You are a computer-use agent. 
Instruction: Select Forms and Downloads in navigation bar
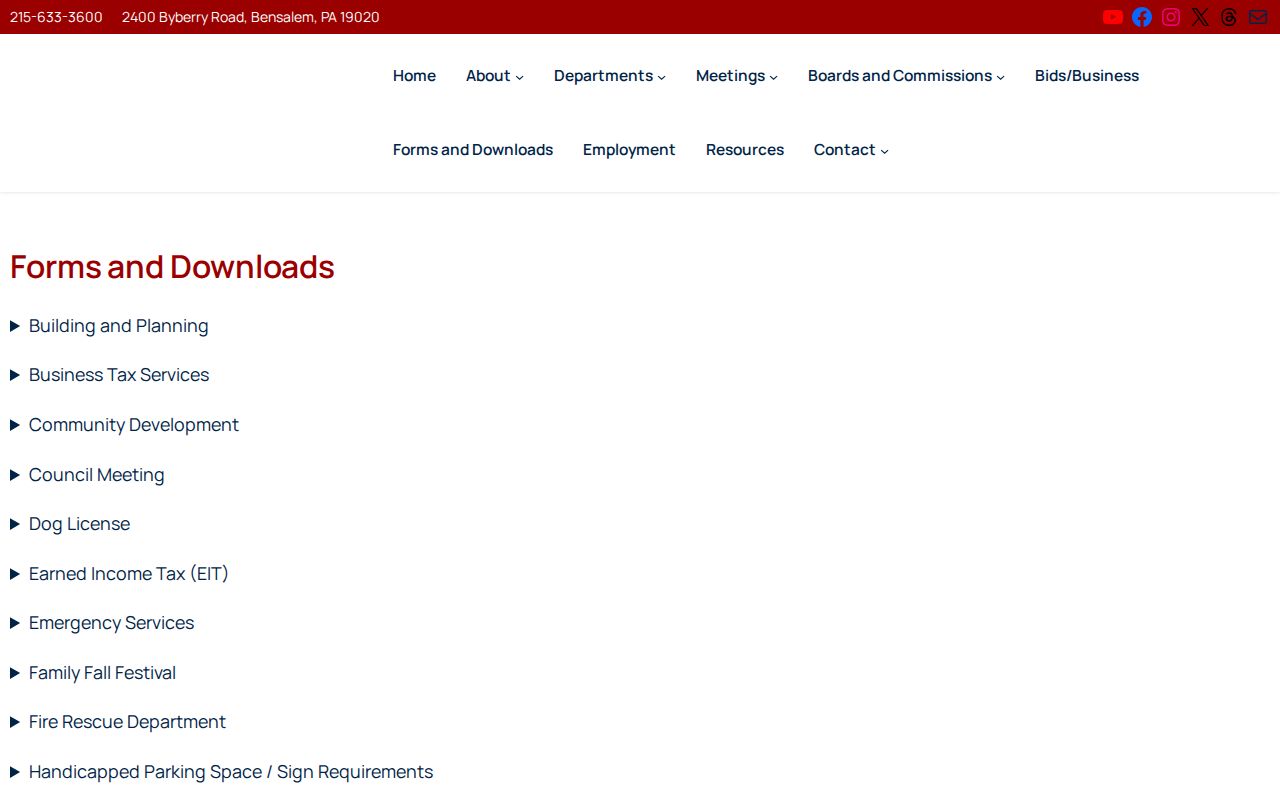(473, 150)
